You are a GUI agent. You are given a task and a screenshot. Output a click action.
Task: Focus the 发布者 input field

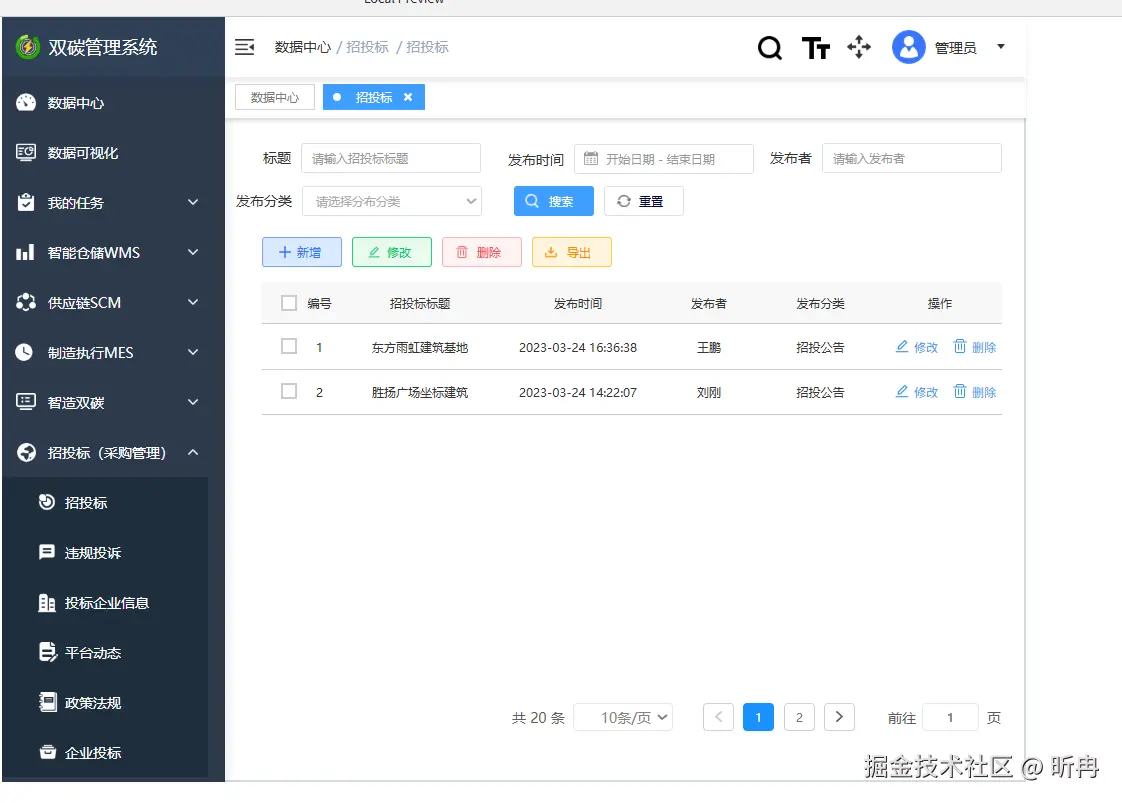pos(912,158)
